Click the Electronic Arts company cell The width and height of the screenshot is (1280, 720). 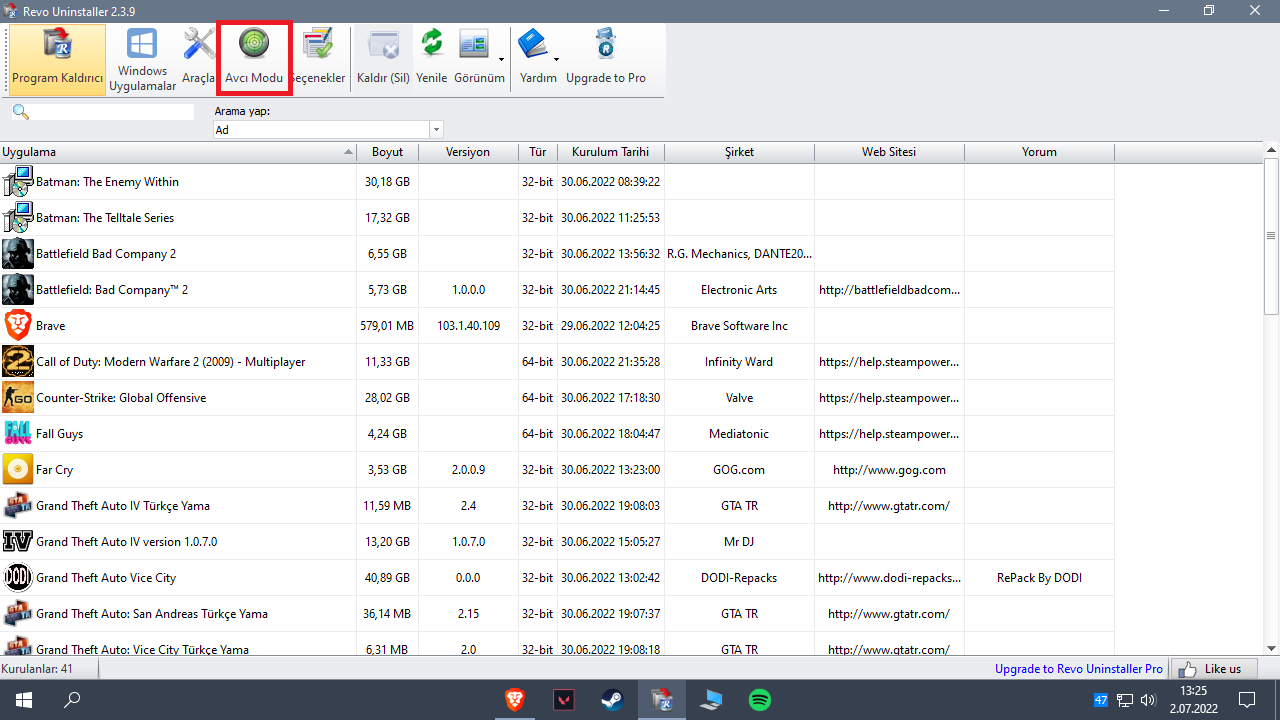tap(739, 290)
